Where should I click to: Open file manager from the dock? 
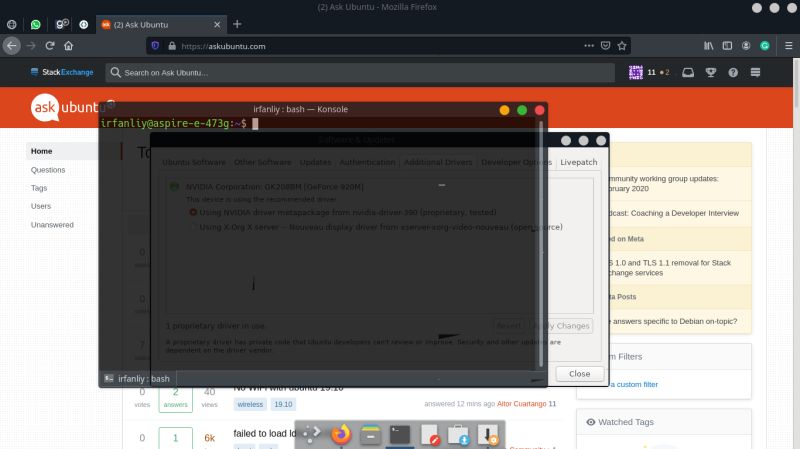tap(370, 435)
